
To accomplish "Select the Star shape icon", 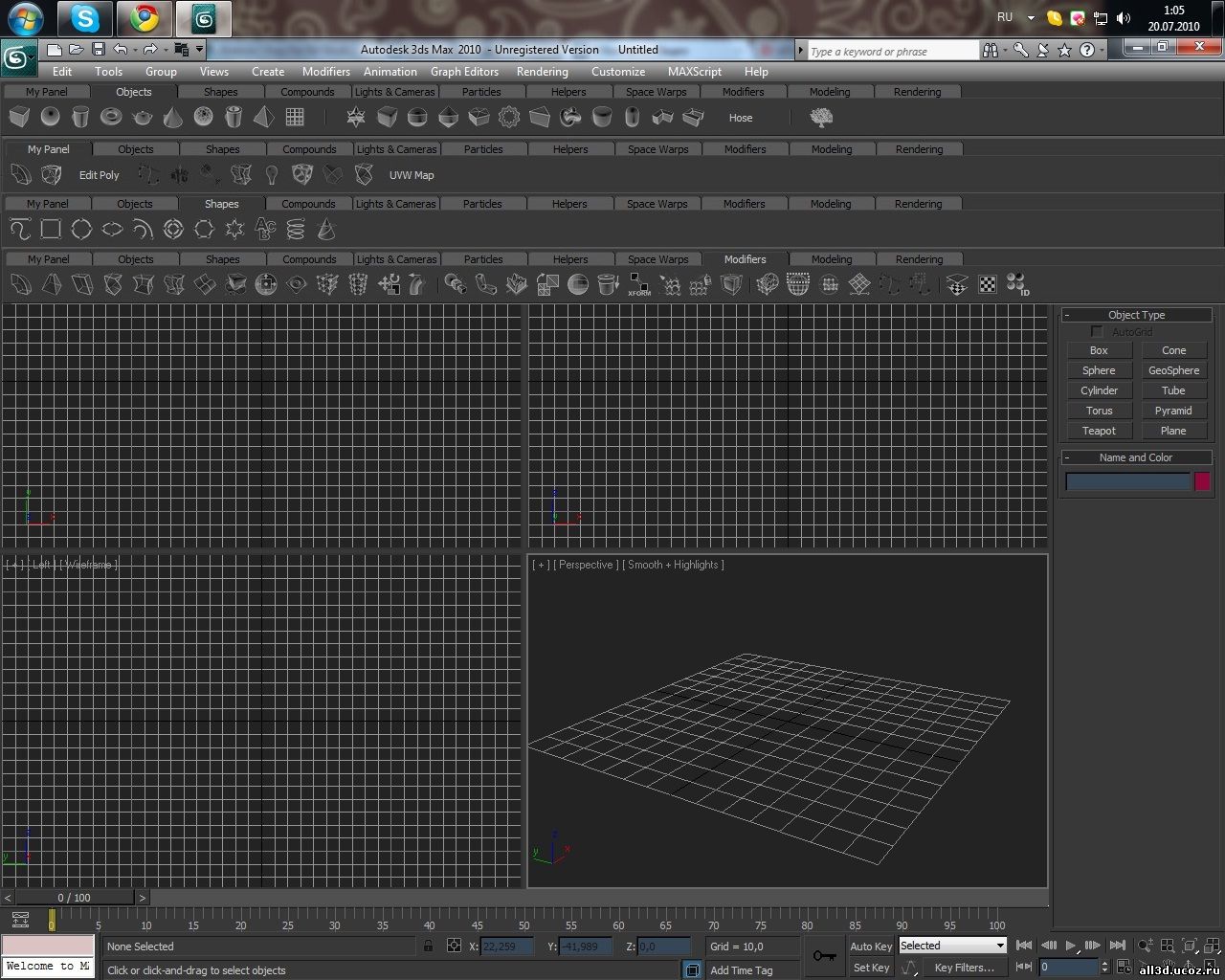I will point(234,230).
